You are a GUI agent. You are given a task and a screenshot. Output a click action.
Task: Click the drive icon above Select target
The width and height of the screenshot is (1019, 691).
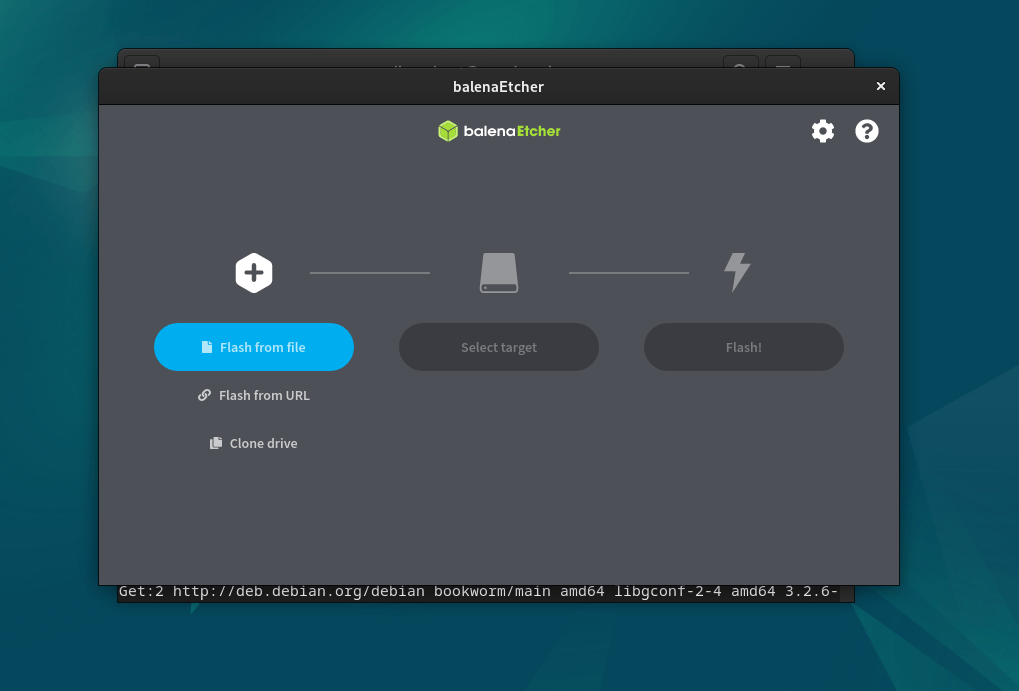(499, 272)
